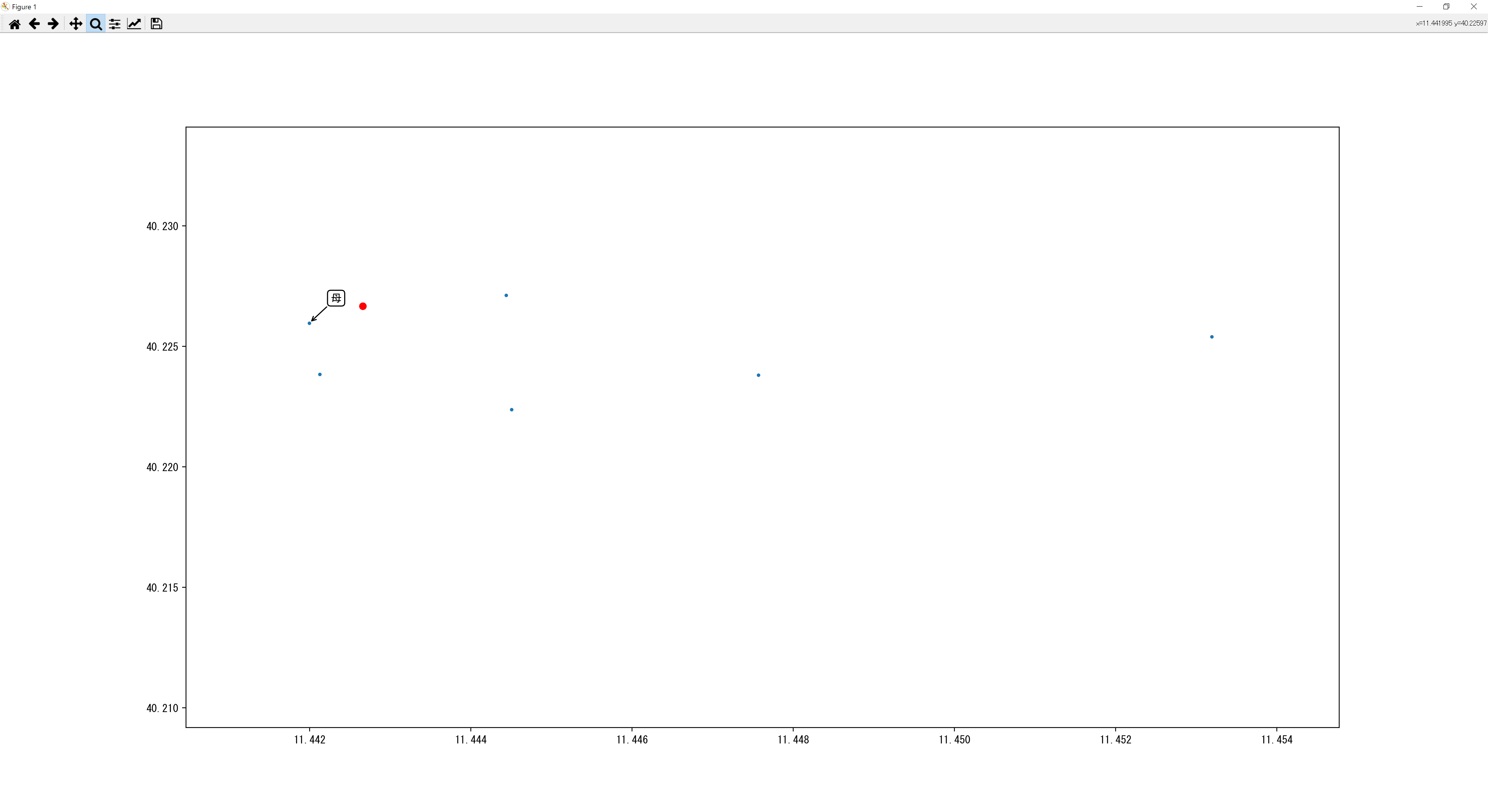Click the cursor coordinates readout in toolbar
1488x812 pixels.
tap(1450, 23)
